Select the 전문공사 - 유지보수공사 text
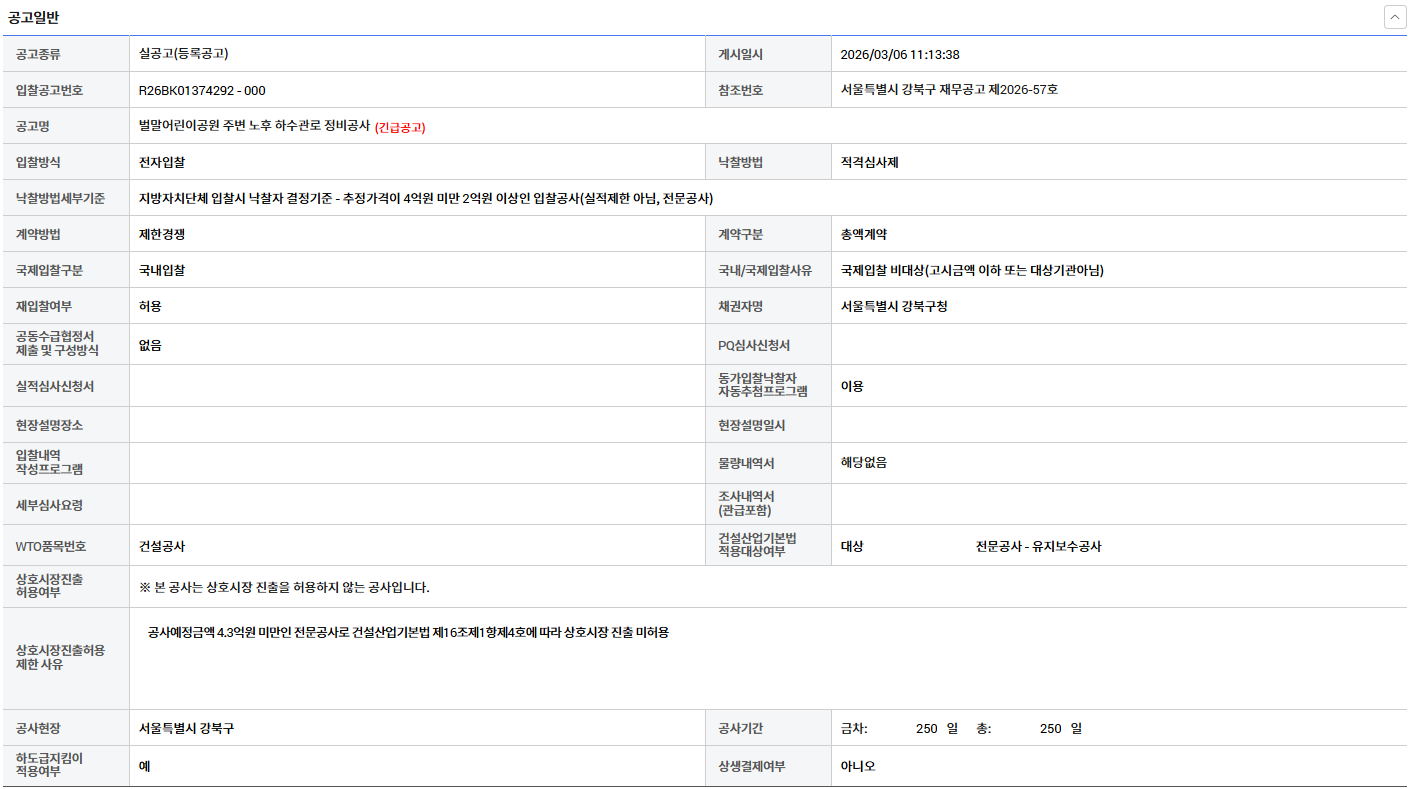Screen dimensions: 1408x789 pos(1038,546)
